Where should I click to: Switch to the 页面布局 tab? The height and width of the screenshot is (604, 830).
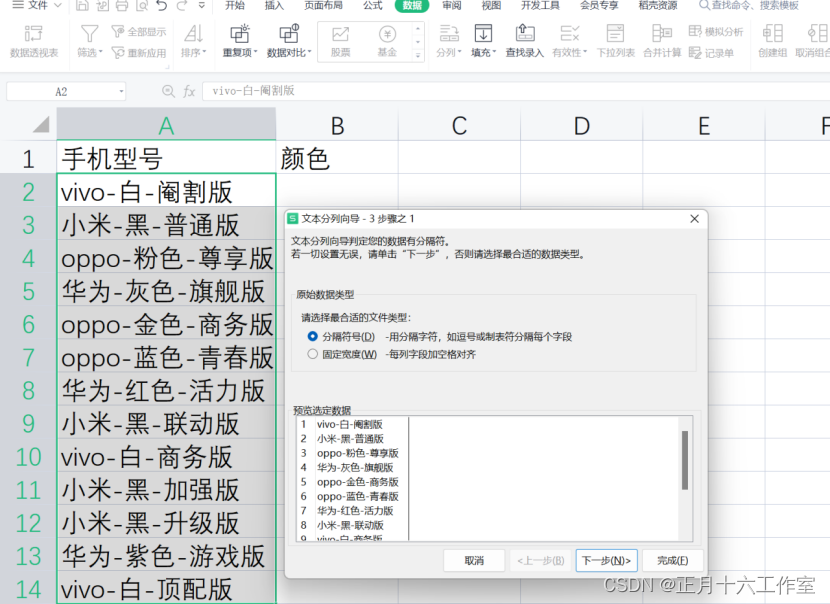[x=323, y=5]
